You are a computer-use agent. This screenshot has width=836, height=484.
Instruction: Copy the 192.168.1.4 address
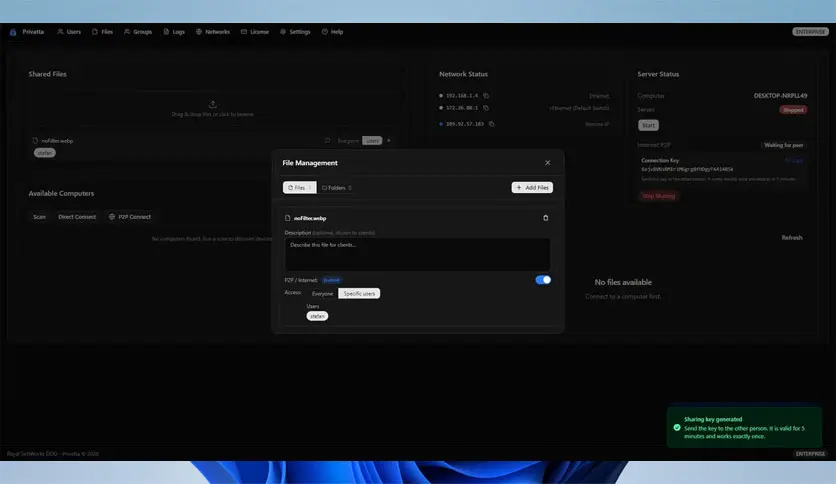(486, 96)
